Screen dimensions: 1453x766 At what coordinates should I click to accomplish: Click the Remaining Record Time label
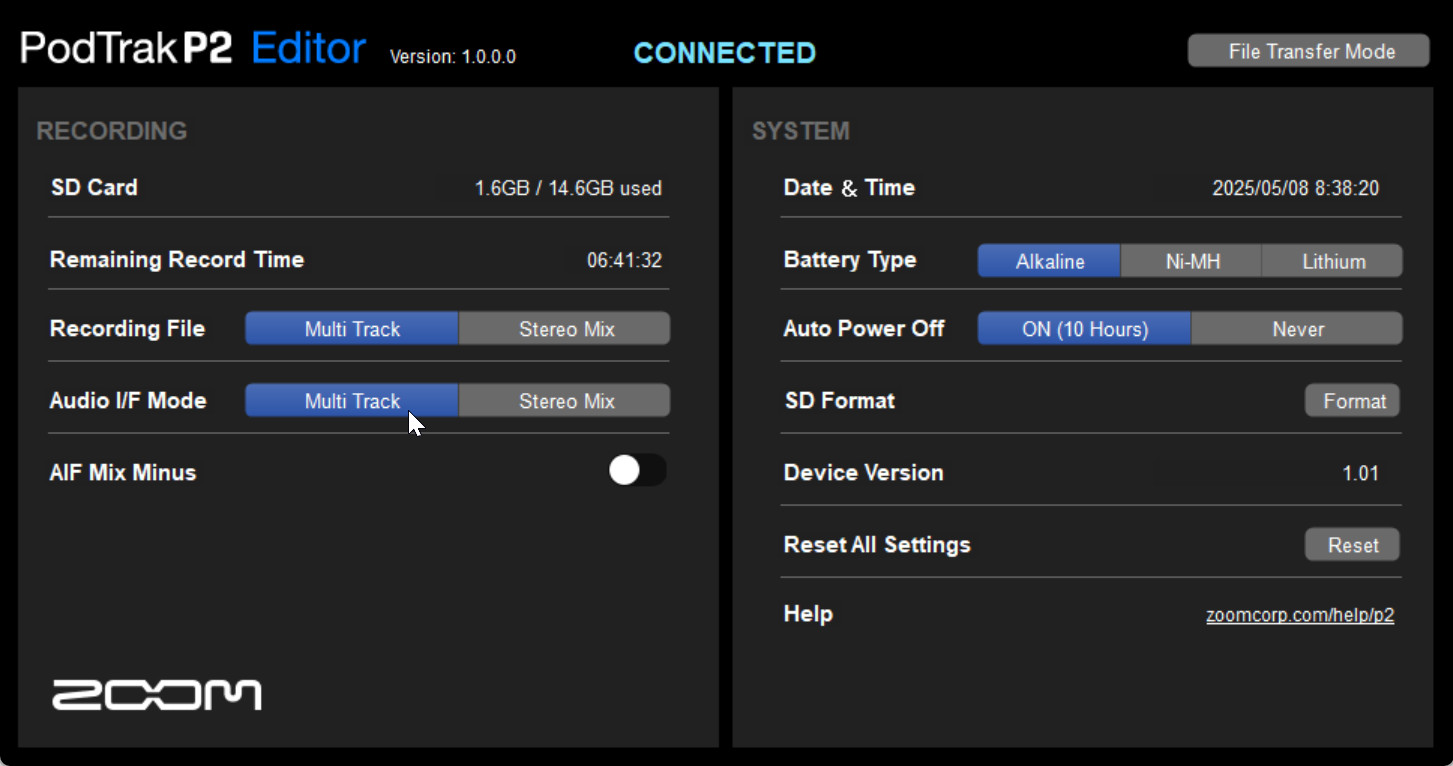pyautogui.click(x=177, y=259)
